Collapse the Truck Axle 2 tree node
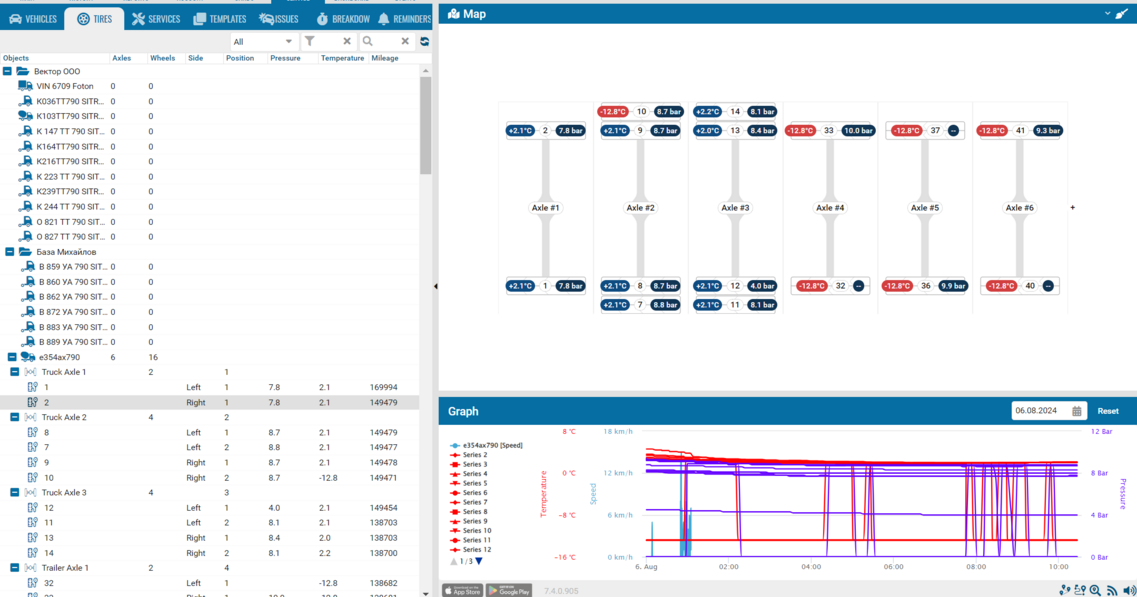Image resolution: width=1137 pixels, height=597 pixels. coord(15,417)
